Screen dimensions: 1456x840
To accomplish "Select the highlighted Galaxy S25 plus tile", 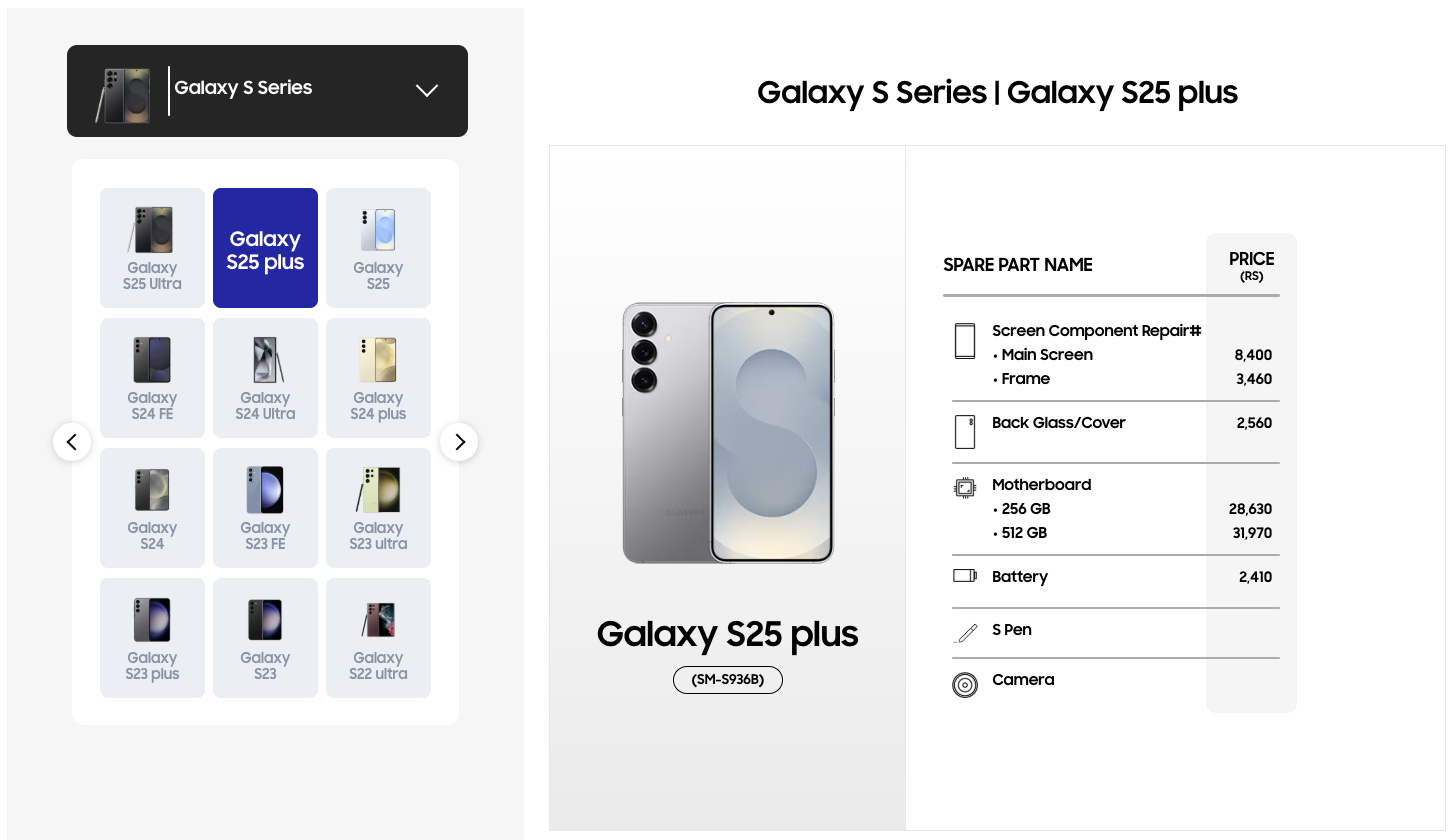I will pos(265,248).
